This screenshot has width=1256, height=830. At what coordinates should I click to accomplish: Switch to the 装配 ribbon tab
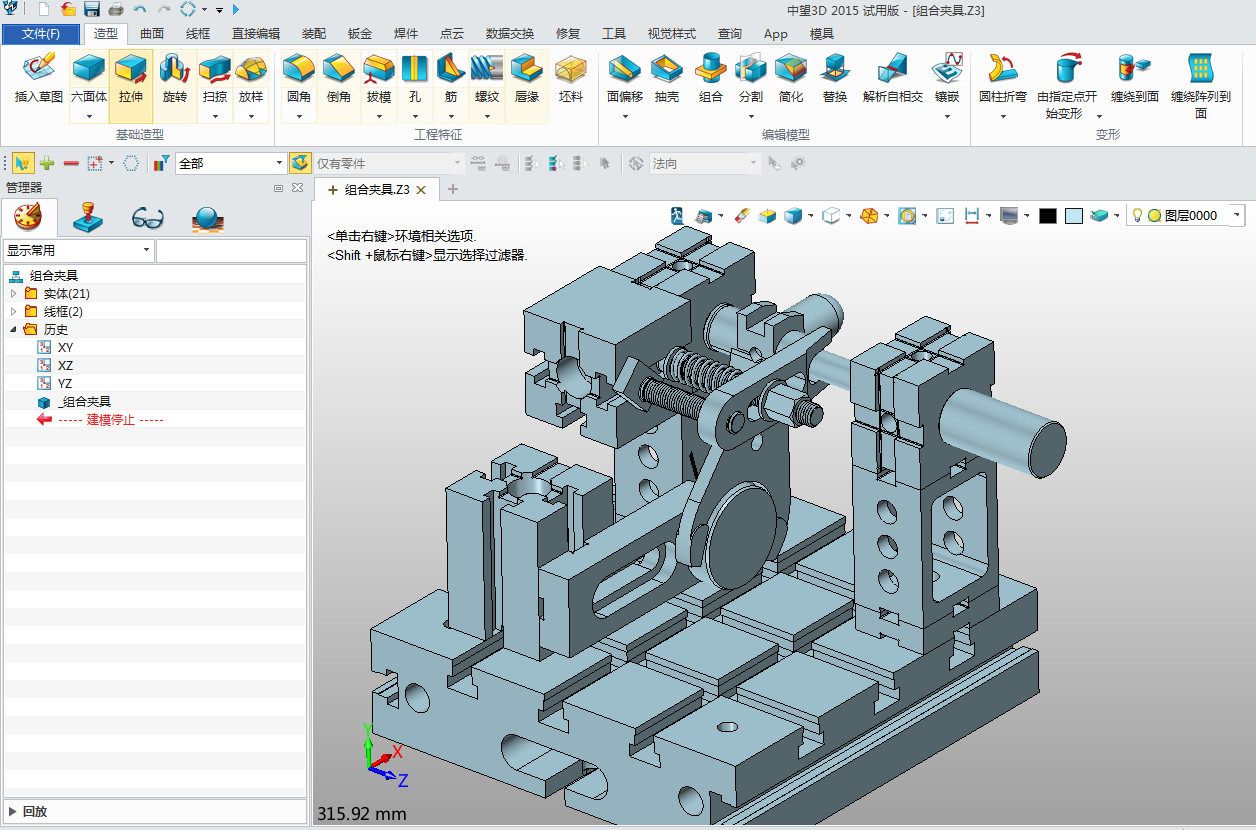[313, 34]
